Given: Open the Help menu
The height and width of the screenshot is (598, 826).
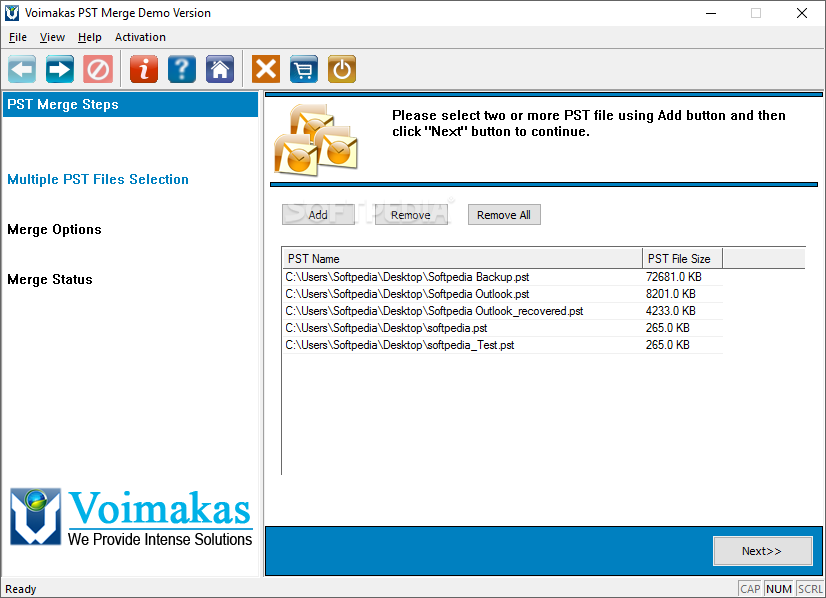Looking at the screenshot, I should (90, 37).
